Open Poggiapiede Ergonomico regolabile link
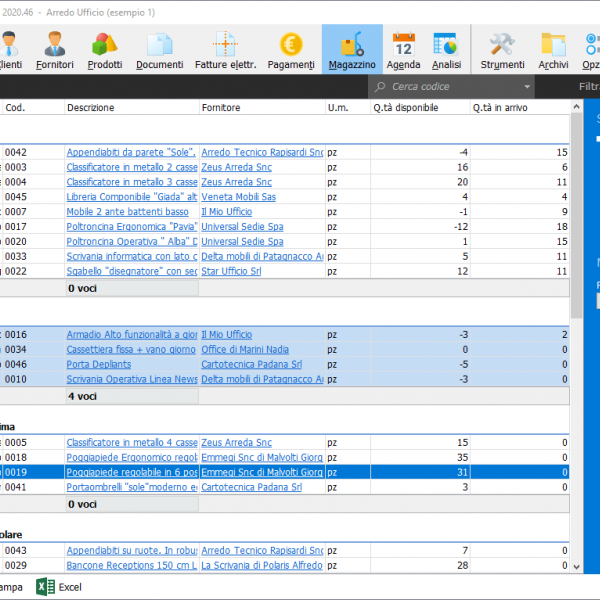 [x=132, y=458]
